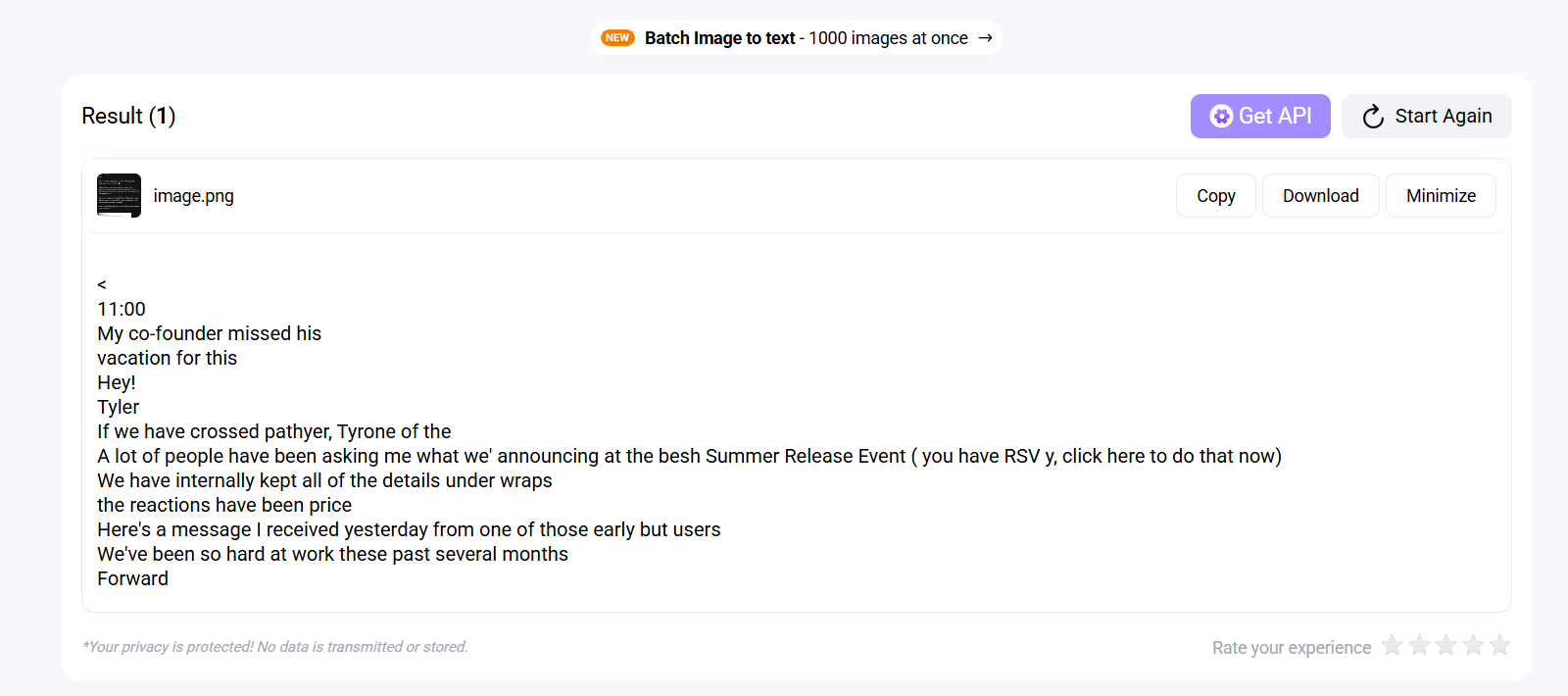
Task: Click the extracted text line 'Hey!'
Action: point(116,382)
